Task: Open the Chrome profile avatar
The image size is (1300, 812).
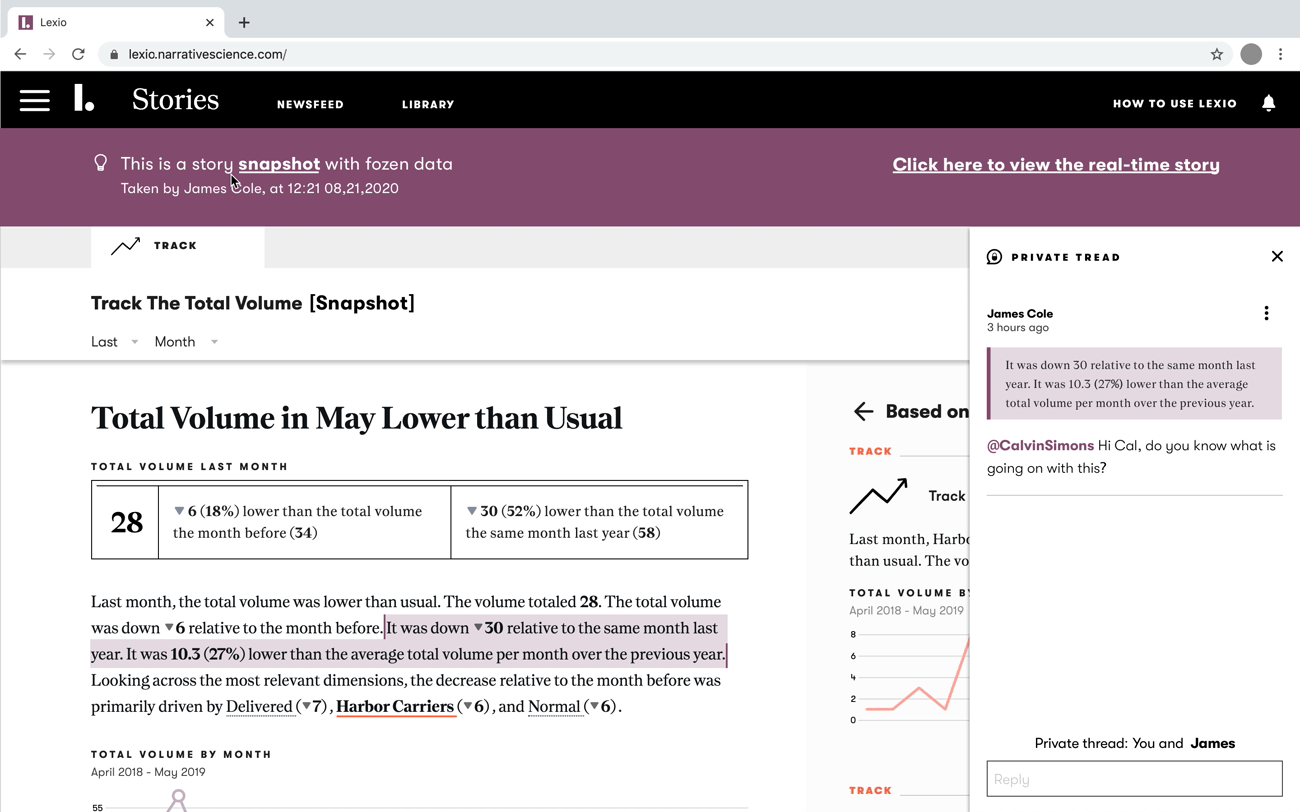Action: click(x=1251, y=54)
